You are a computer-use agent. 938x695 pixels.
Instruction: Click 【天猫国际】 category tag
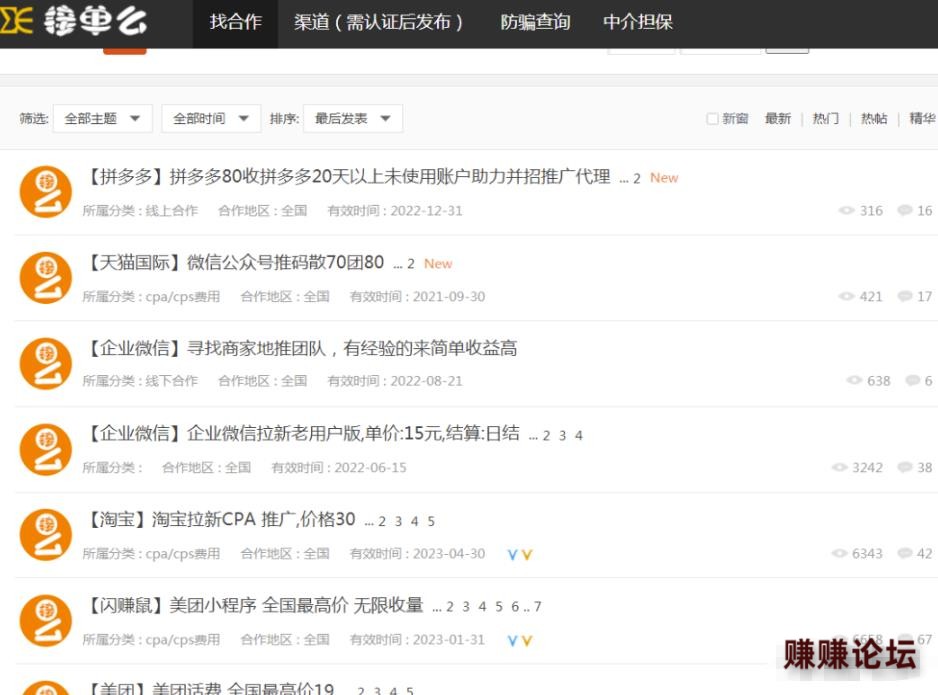click(x=135, y=262)
